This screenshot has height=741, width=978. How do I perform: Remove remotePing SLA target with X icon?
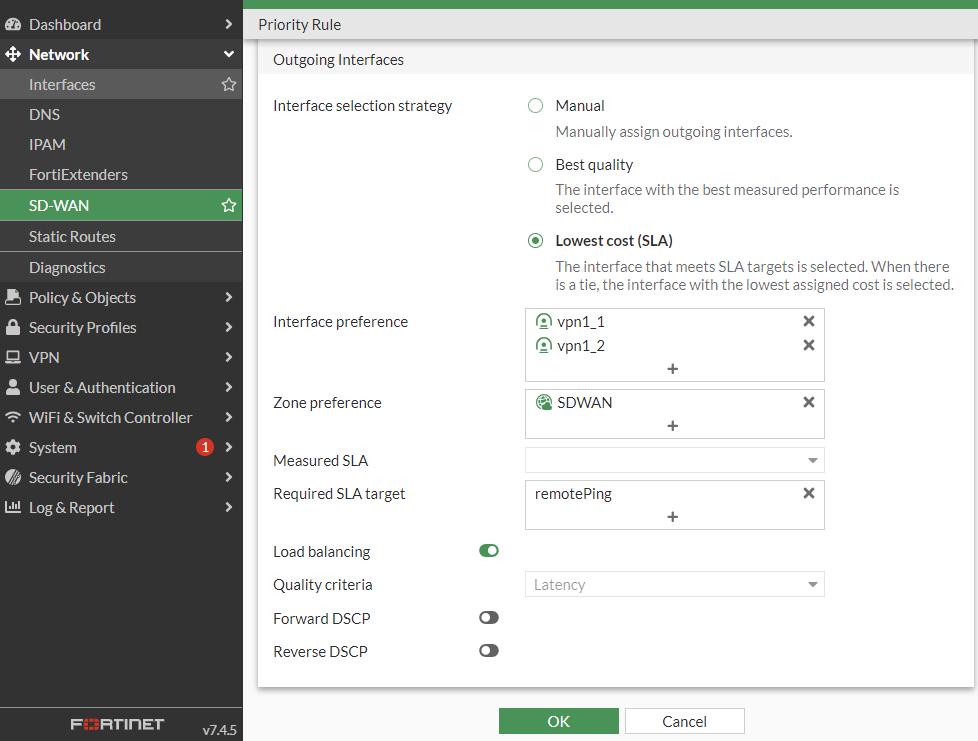(x=809, y=493)
